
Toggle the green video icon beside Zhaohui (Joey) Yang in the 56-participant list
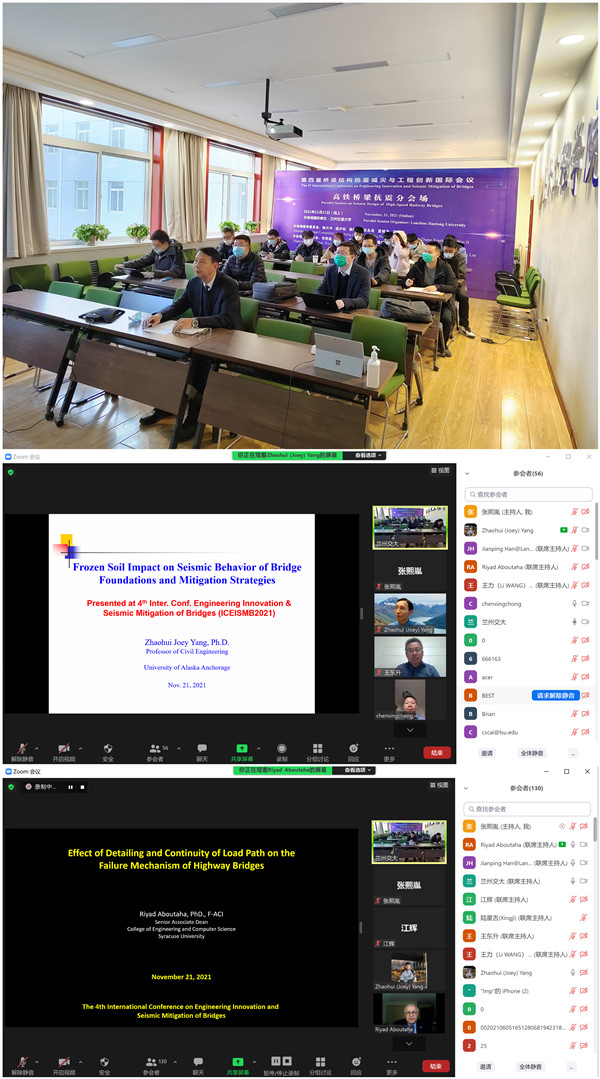point(564,530)
